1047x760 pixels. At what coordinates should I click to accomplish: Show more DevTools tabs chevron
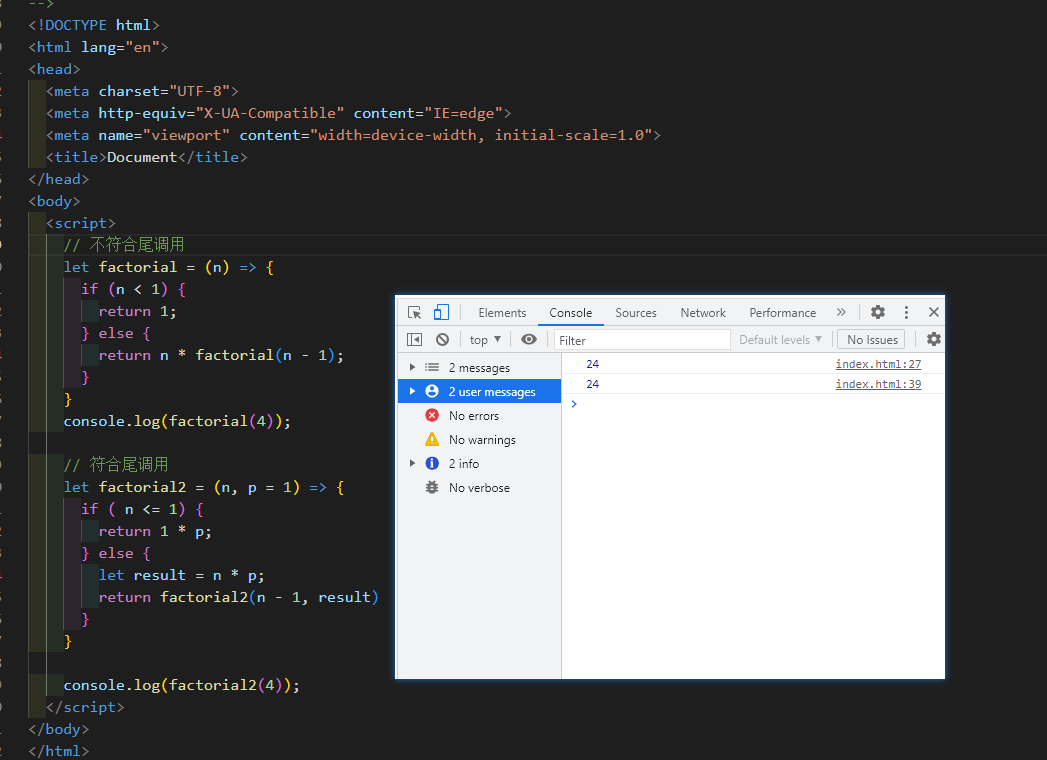[841, 312]
